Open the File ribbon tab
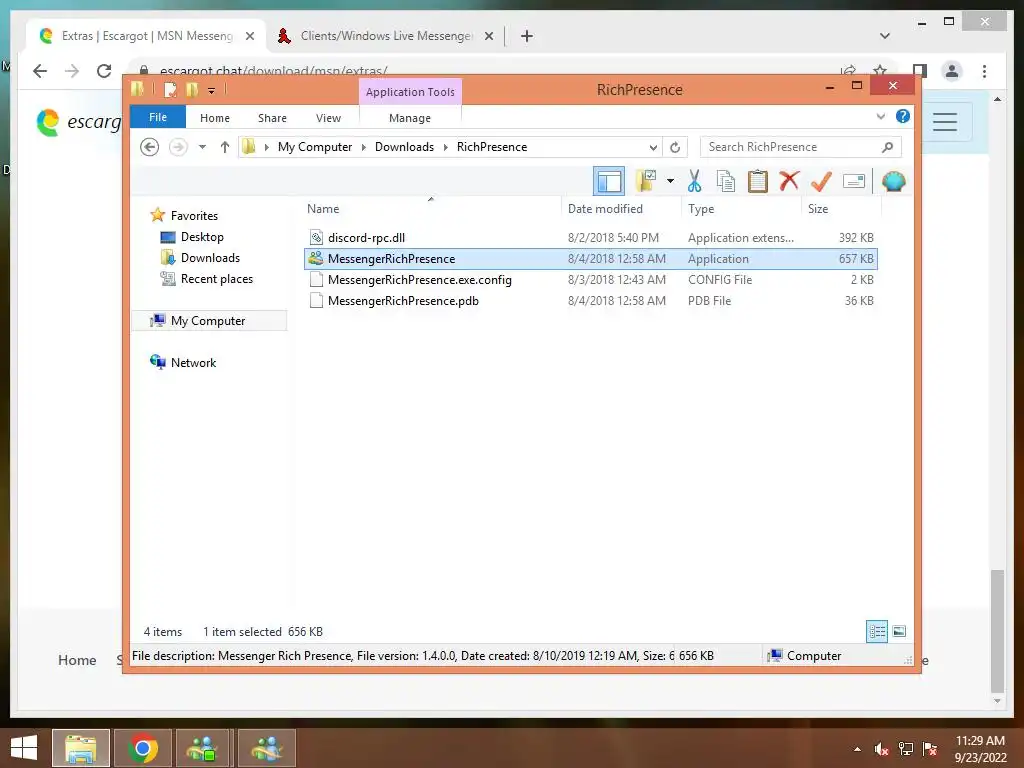The width and height of the screenshot is (1024, 768). coord(158,117)
